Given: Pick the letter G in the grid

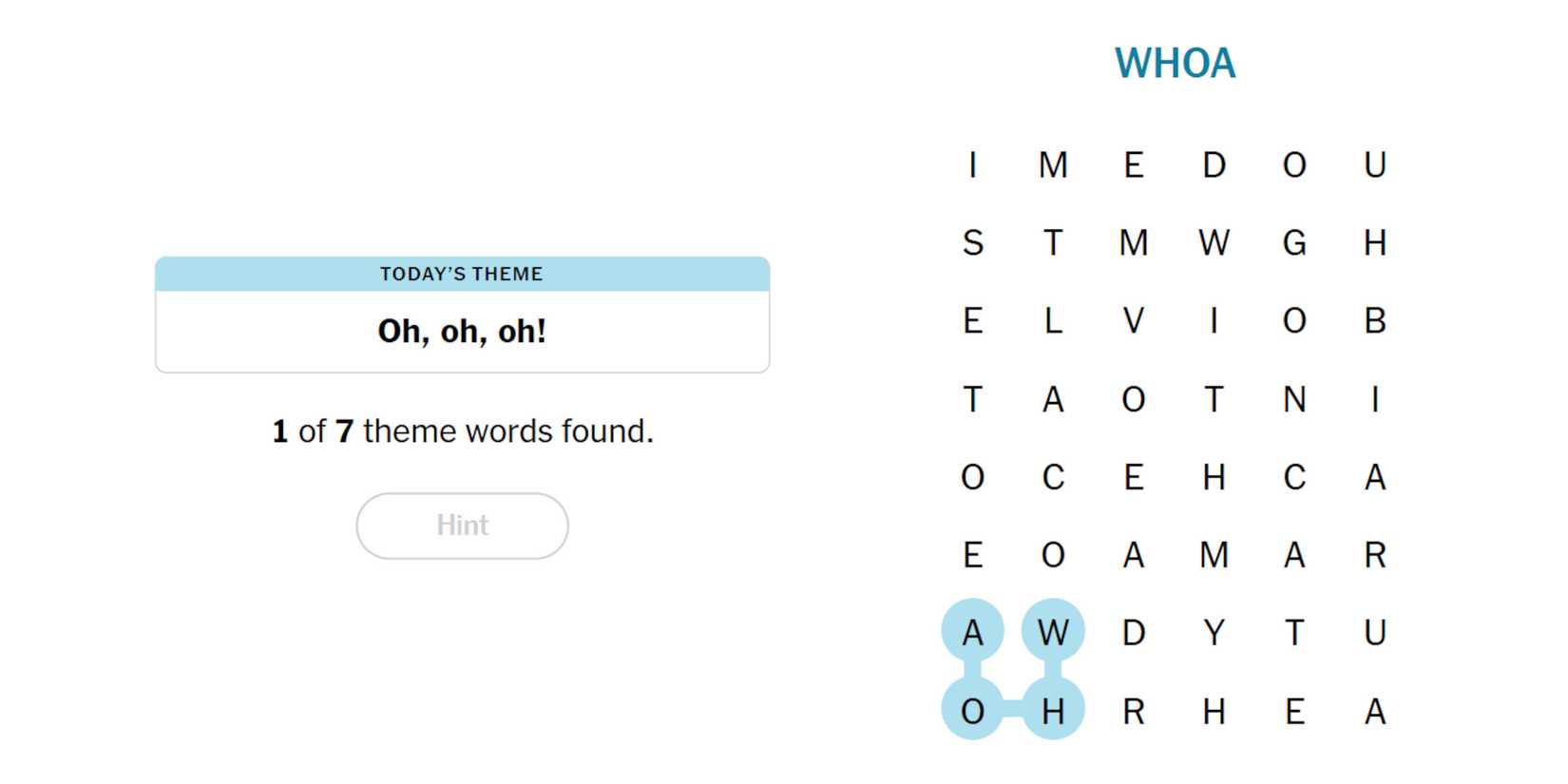Looking at the screenshot, I should pyautogui.click(x=1294, y=243).
